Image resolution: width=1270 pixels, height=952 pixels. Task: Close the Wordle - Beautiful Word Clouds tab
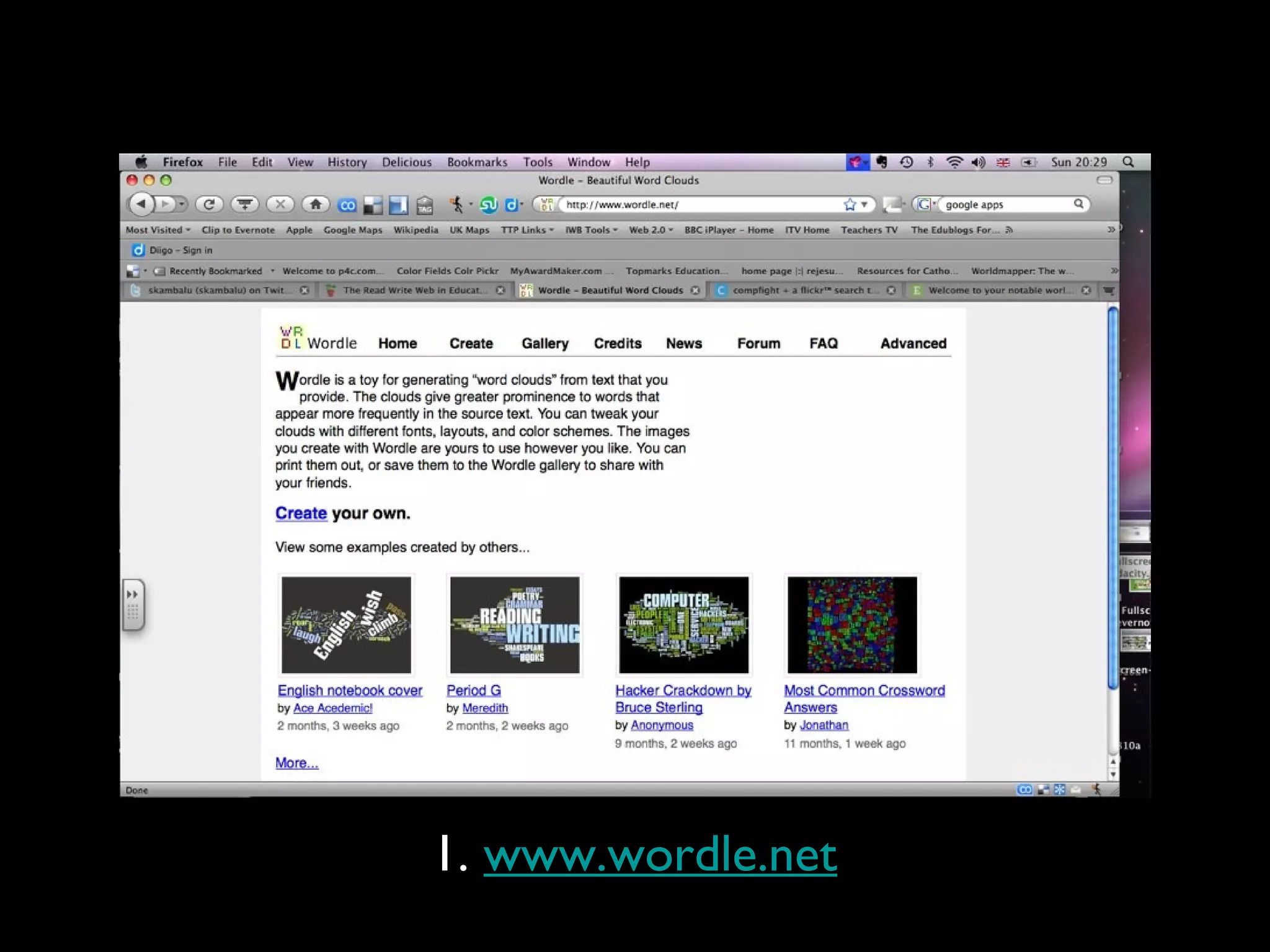point(695,290)
